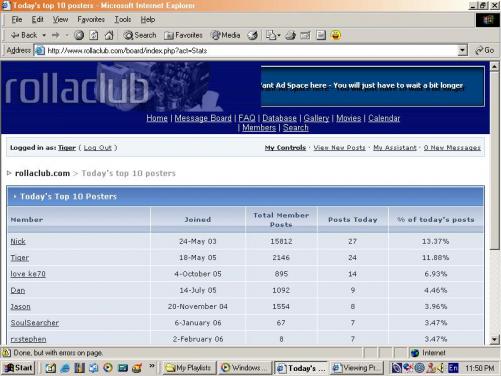Screen dimensions: 501x376
Task: Open the Media toolbar button
Action: 226,35
